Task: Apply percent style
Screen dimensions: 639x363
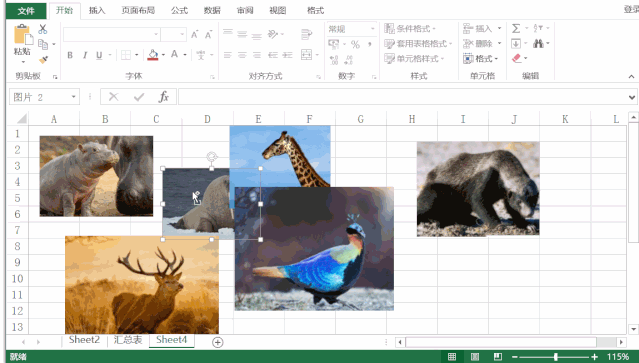Action: [355, 44]
